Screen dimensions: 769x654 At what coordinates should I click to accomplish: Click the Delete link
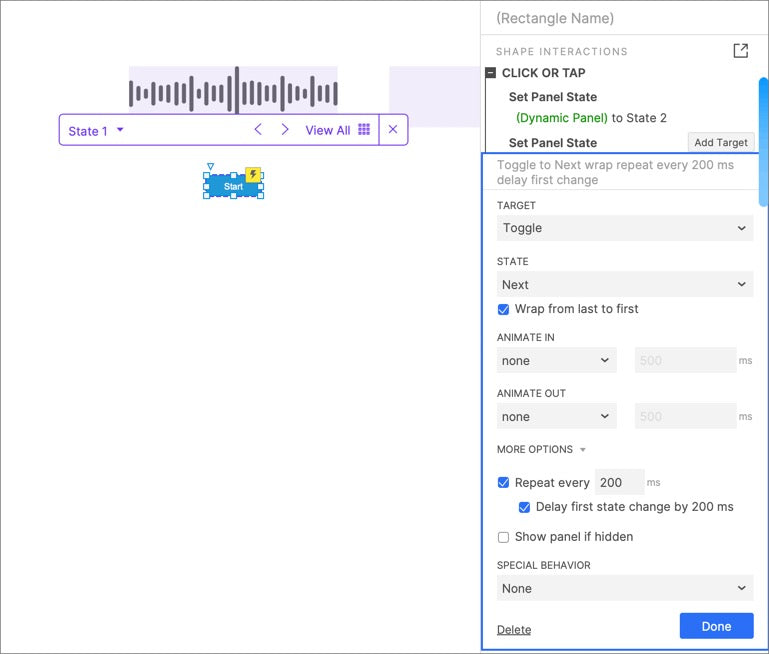click(514, 630)
